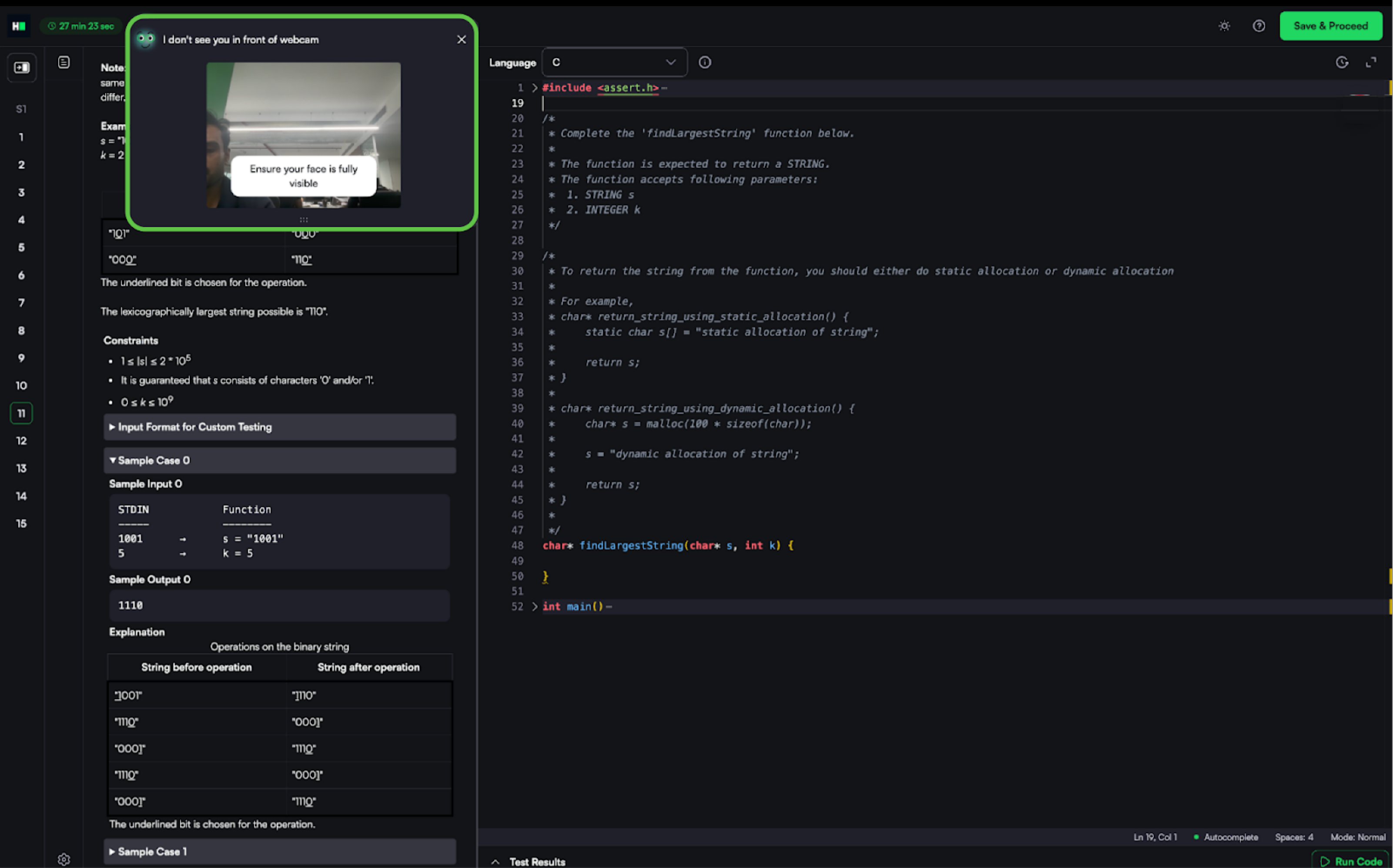
Task: Collapse the problem panel sidebar icon
Action: [x=22, y=68]
